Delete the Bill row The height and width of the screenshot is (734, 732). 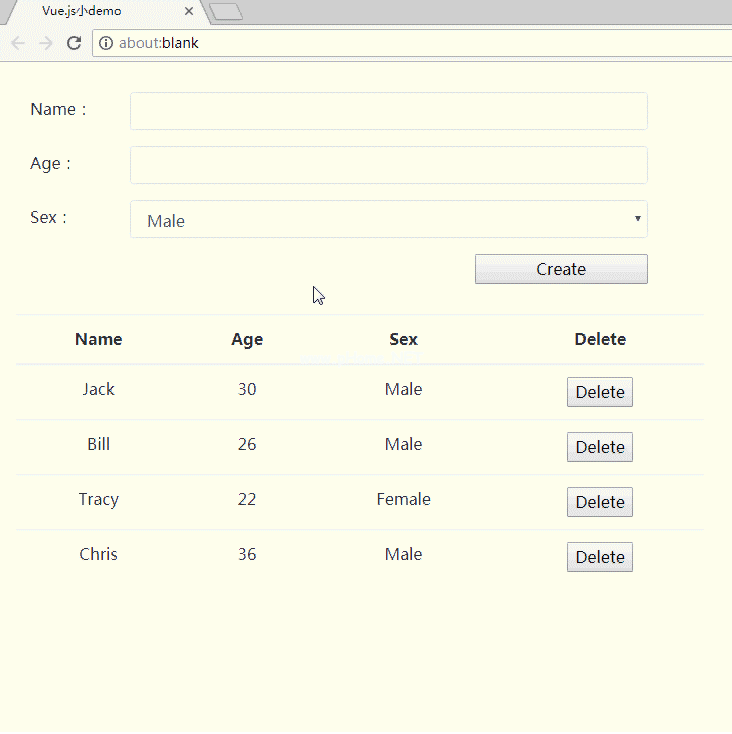coord(600,447)
